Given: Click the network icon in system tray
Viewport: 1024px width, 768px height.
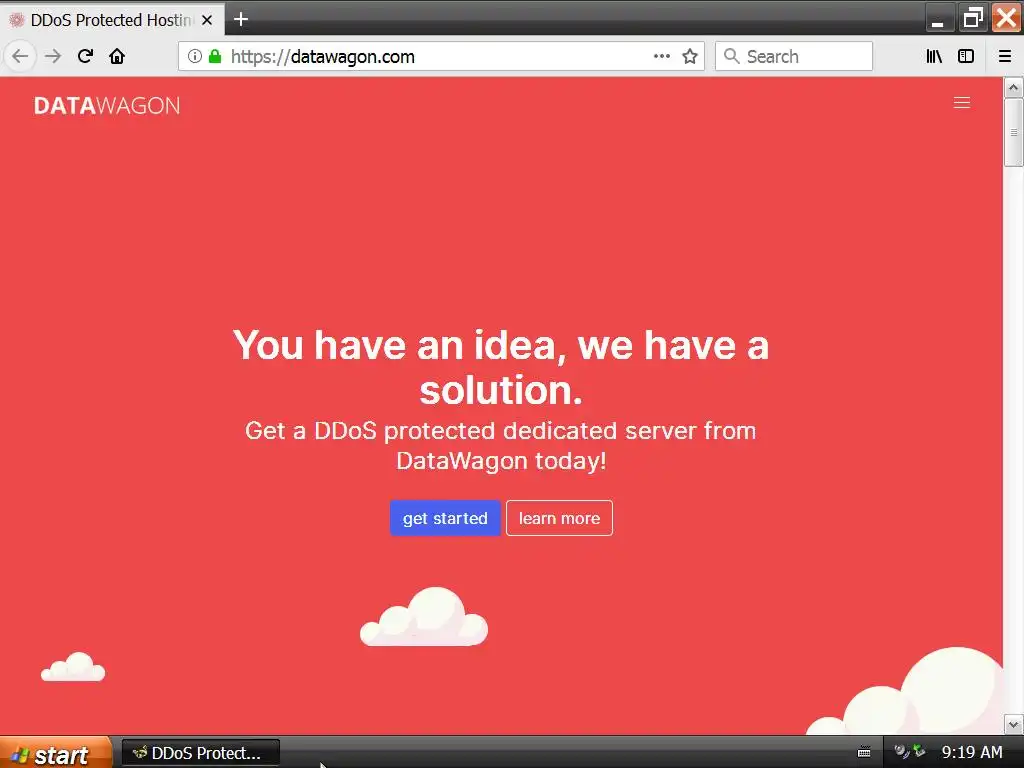Looking at the screenshot, I should coord(919,751).
